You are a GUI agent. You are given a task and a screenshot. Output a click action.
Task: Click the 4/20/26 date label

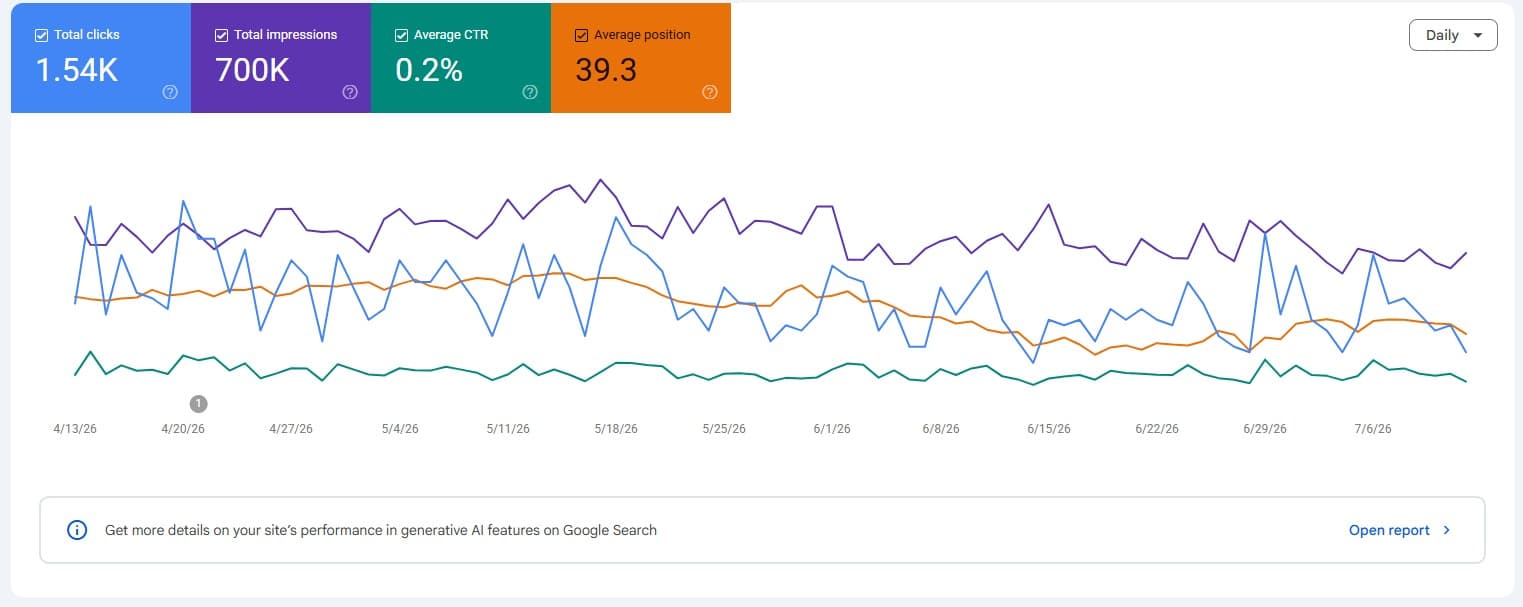pyautogui.click(x=183, y=429)
